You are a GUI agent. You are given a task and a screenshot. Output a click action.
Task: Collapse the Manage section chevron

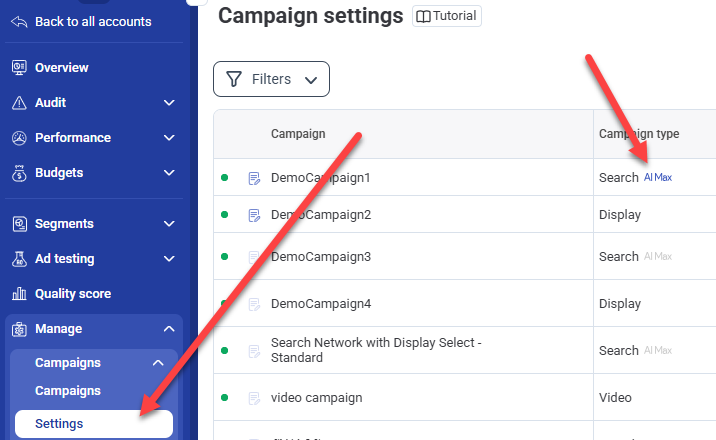pos(168,329)
